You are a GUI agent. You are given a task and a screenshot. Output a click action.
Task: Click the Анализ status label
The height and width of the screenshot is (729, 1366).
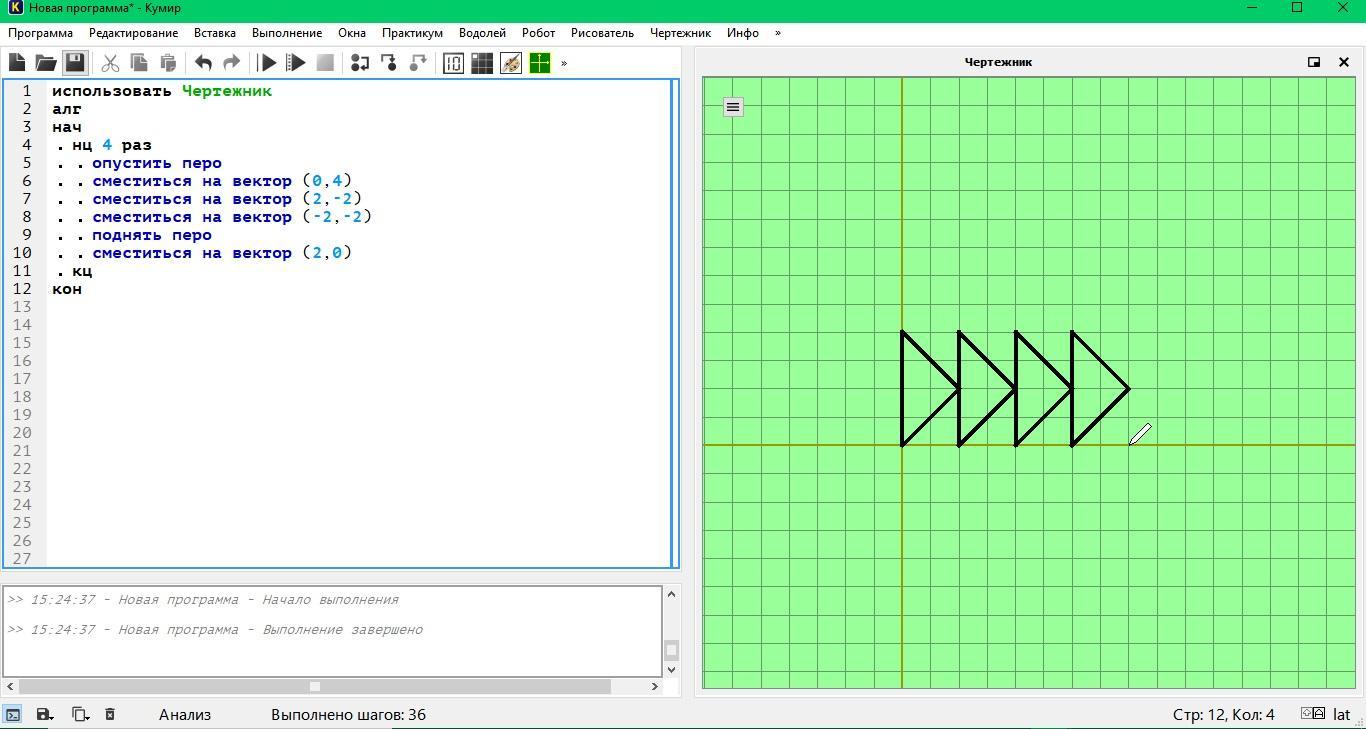click(185, 715)
